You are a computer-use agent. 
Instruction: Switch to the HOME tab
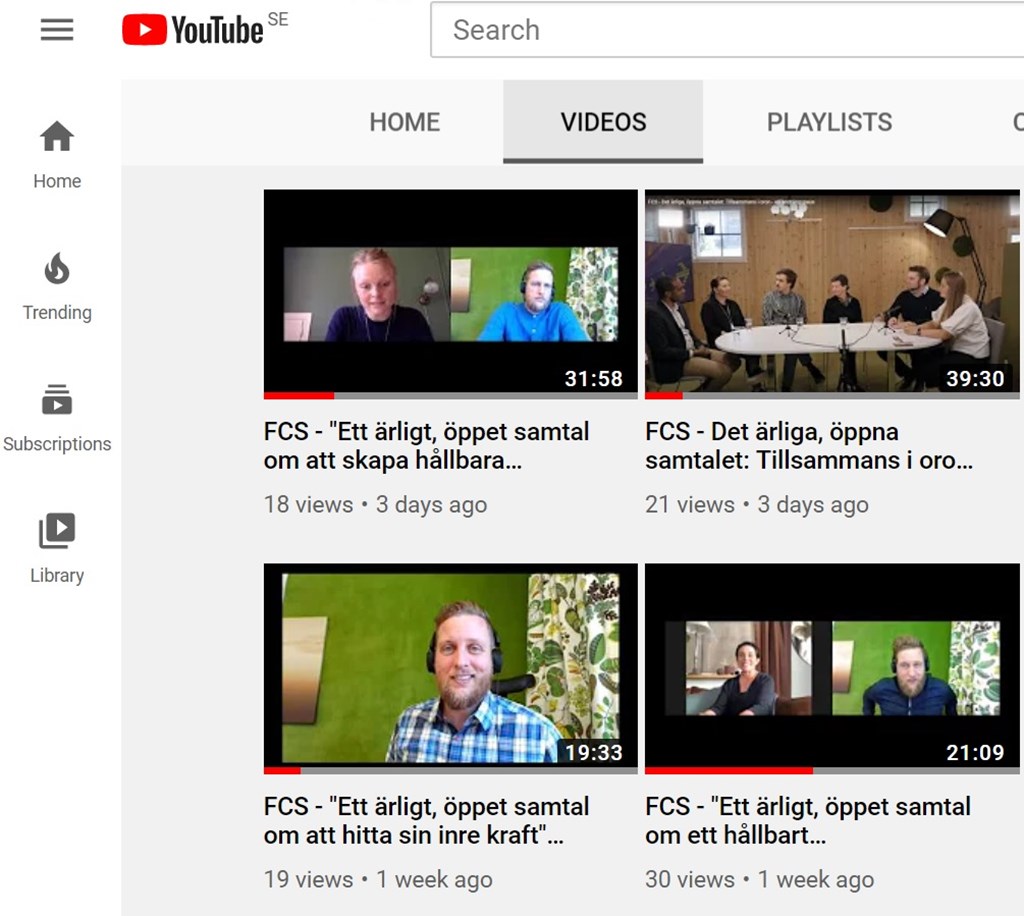(404, 122)
